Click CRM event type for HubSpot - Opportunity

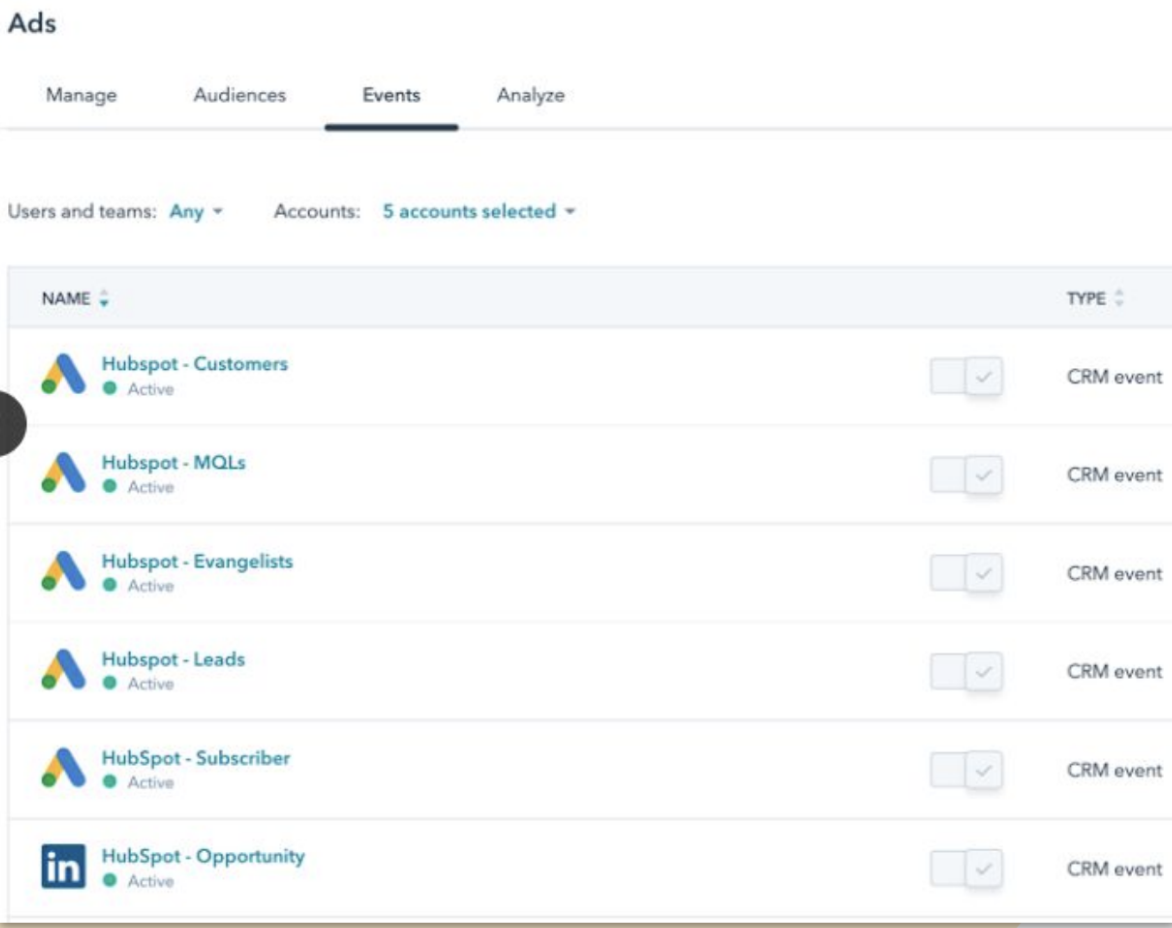click(x=1114, y=868)
